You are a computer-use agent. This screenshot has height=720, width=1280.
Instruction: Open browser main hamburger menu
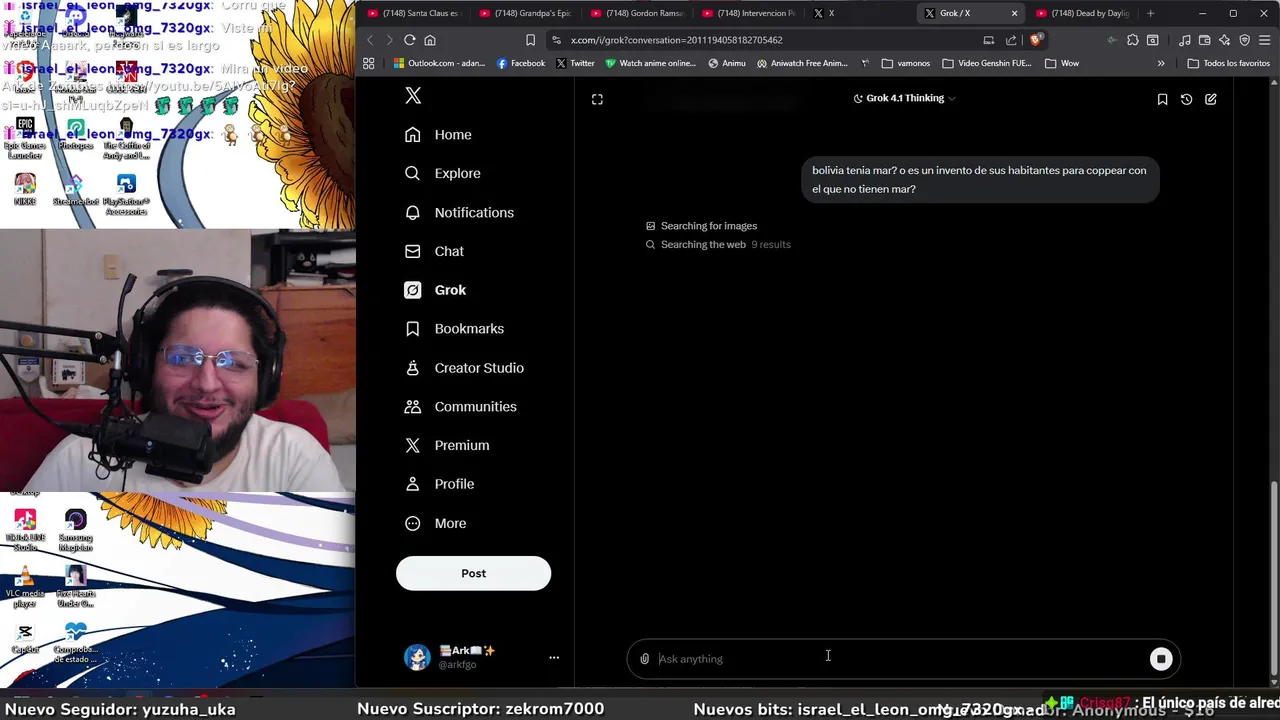pos(1265,40)
